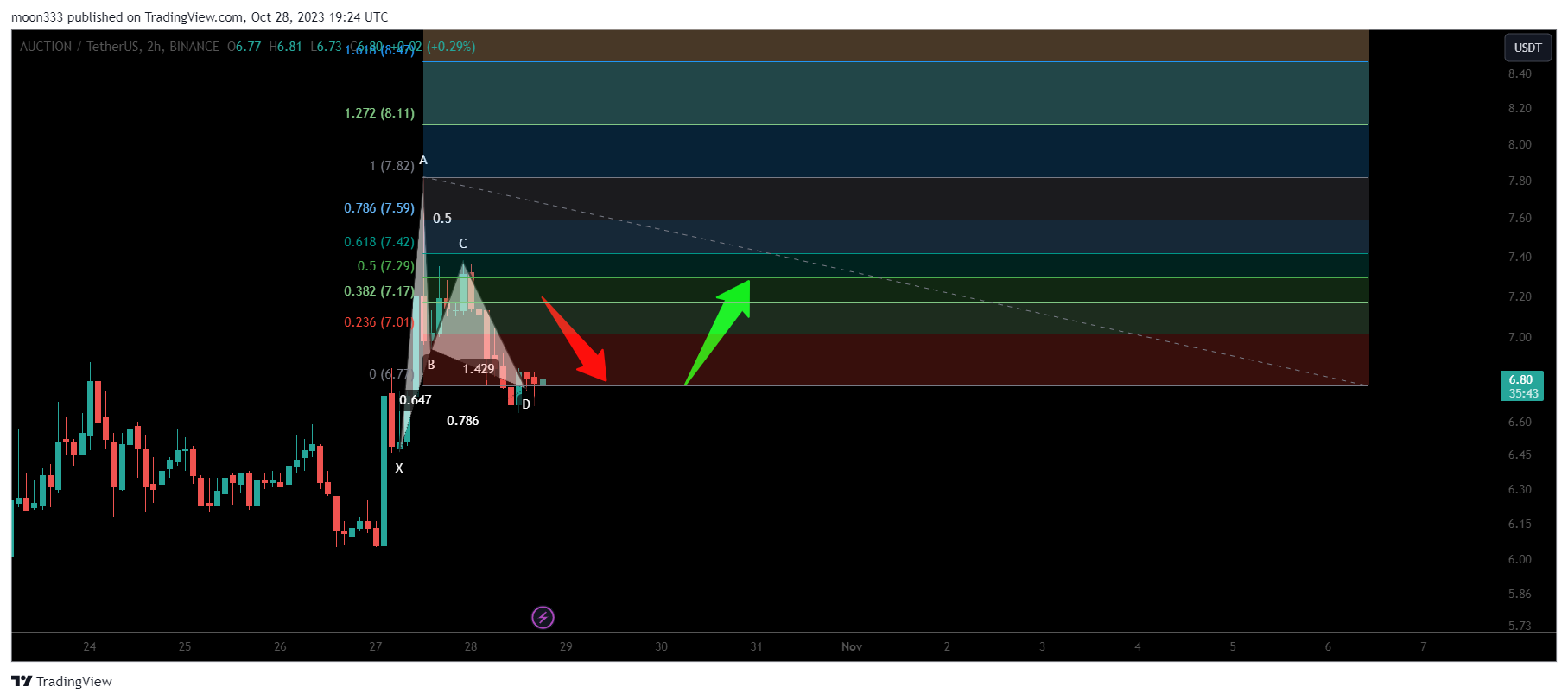The width and height of the screenshot is (1568, 700).
Task: Click the 6.00 price on the scale
Action: pyautogui.click(x=1520, y=559)
